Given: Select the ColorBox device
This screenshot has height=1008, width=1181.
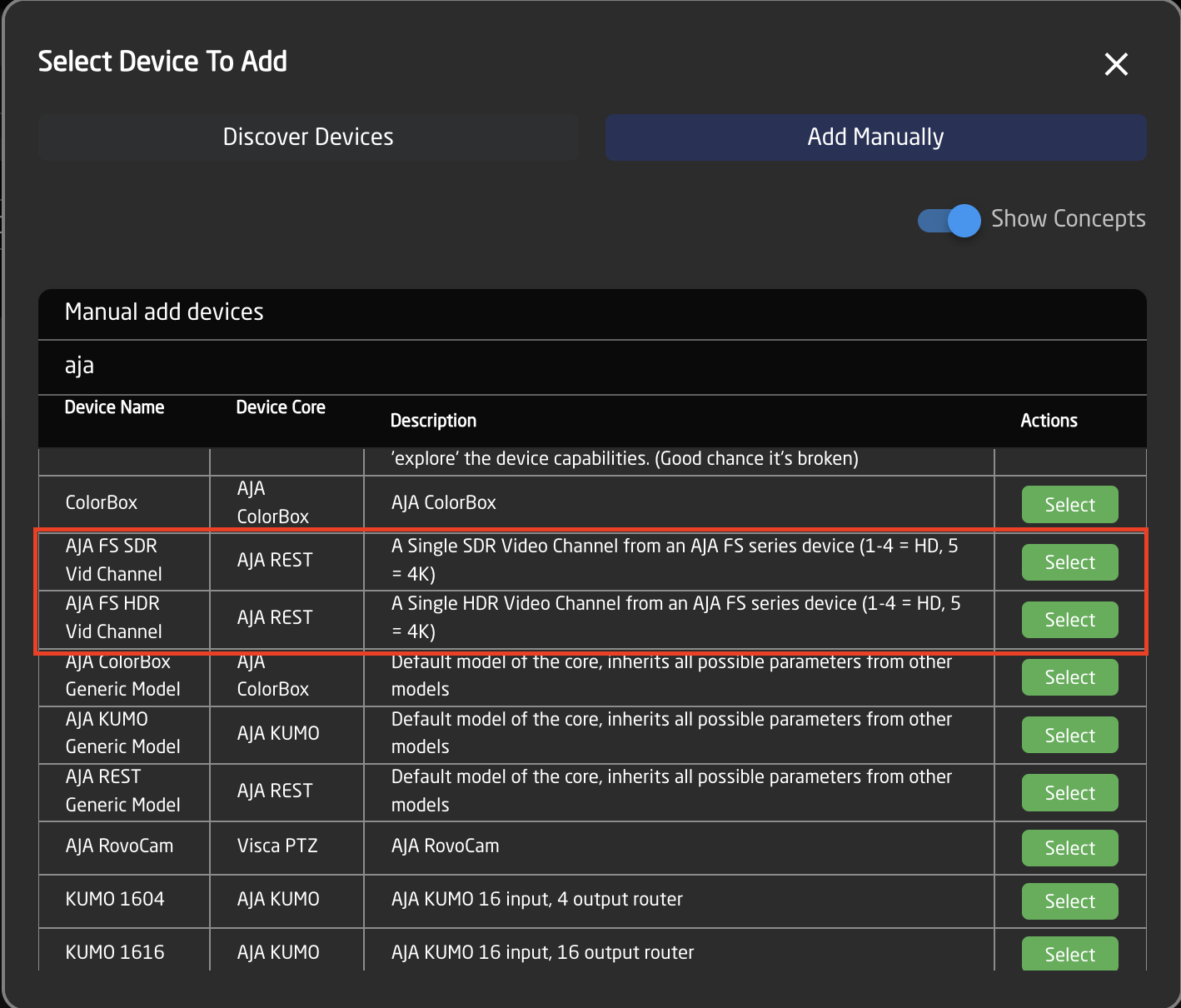Looking at the screenshot, I should click(x=1069, y=505).
